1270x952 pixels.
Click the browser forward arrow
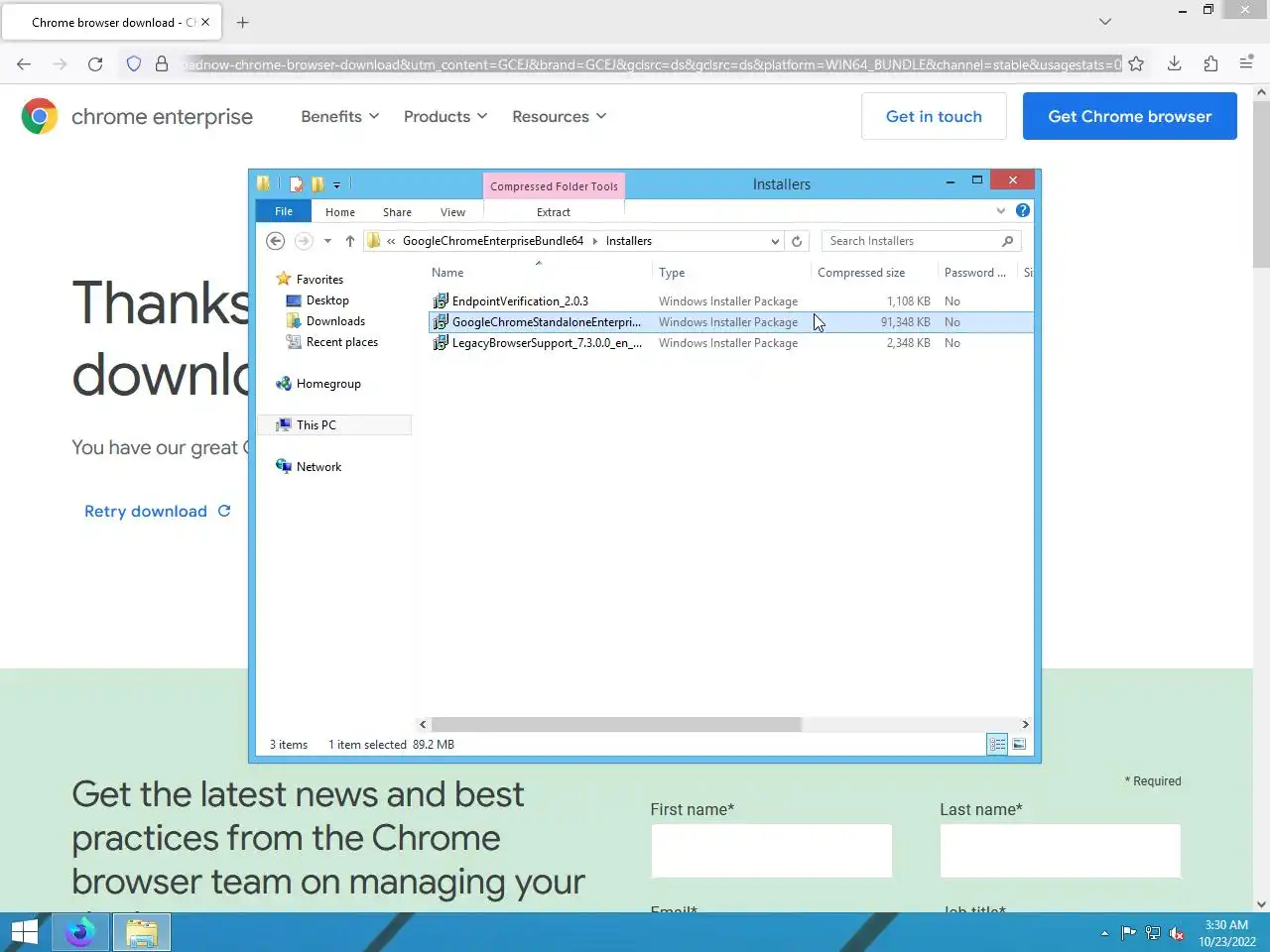pyautogui.click(x=60, y=63)
